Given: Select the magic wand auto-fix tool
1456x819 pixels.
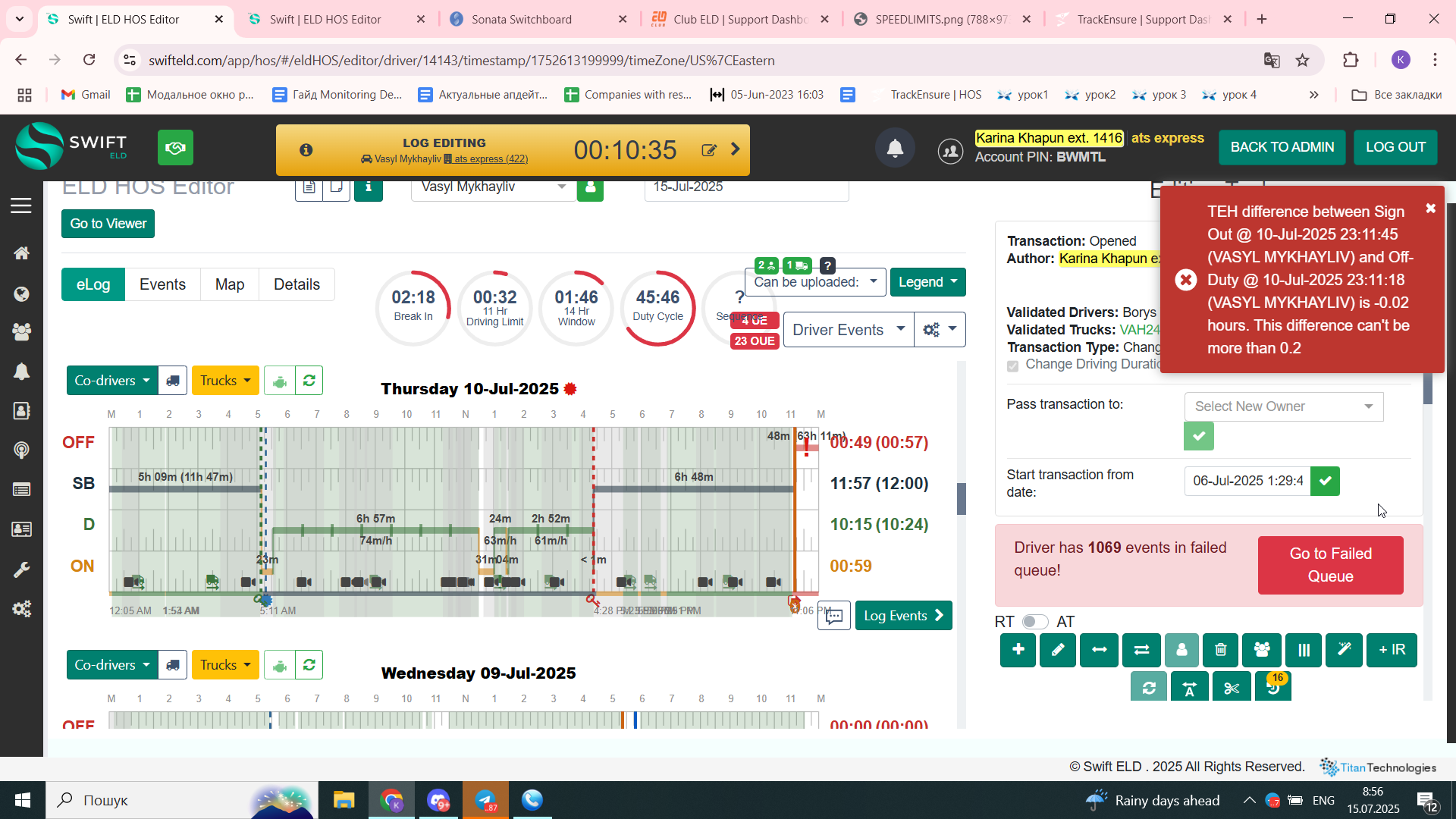Looking at the screenshot, I should click(1344, 650).
